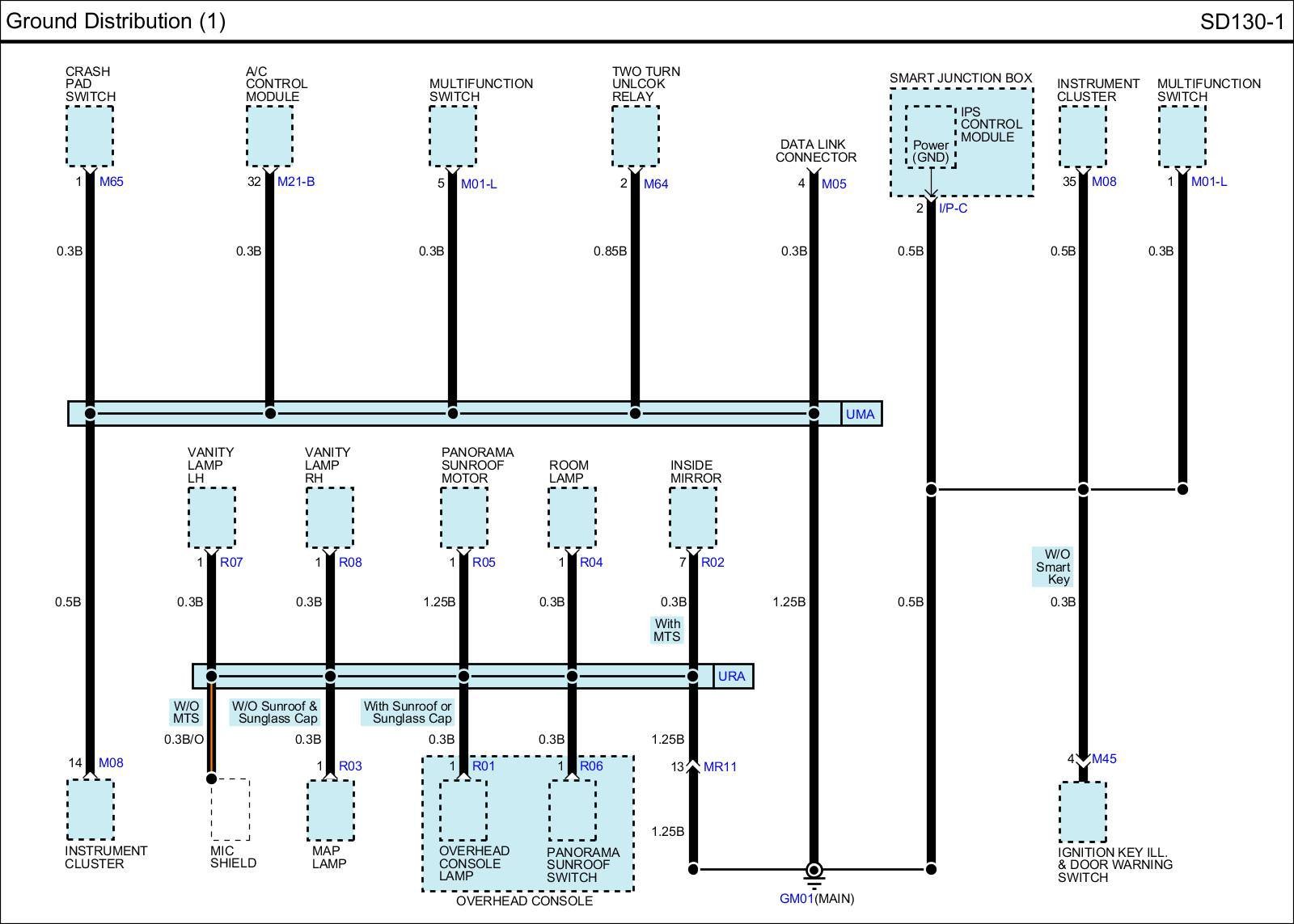1294x924 pixels.
Task: Click the SD130-1 diagram page code
Action: pyautogui.click(x=1241, y=22)
